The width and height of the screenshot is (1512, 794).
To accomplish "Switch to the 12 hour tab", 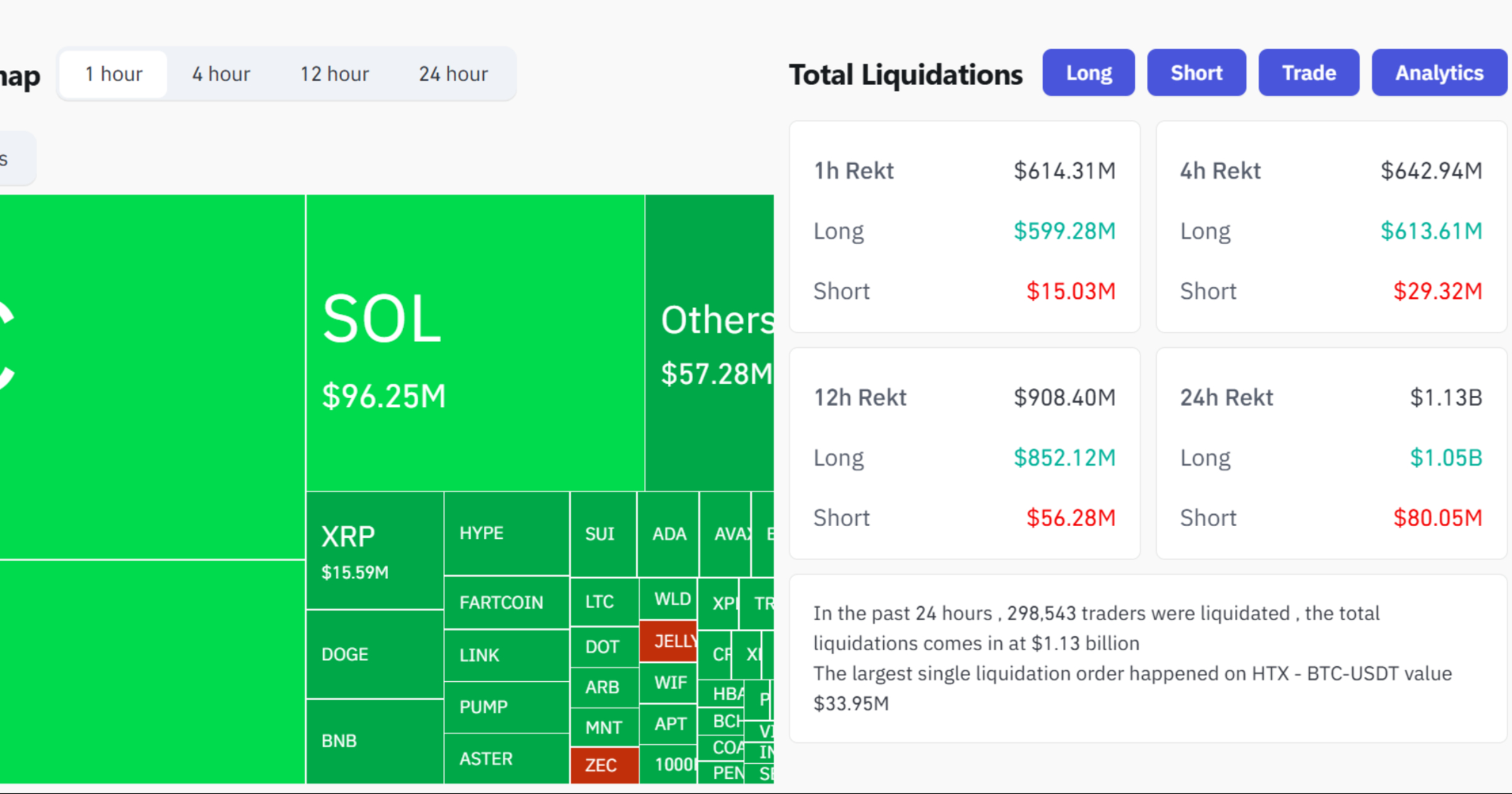I will point(335,74).
